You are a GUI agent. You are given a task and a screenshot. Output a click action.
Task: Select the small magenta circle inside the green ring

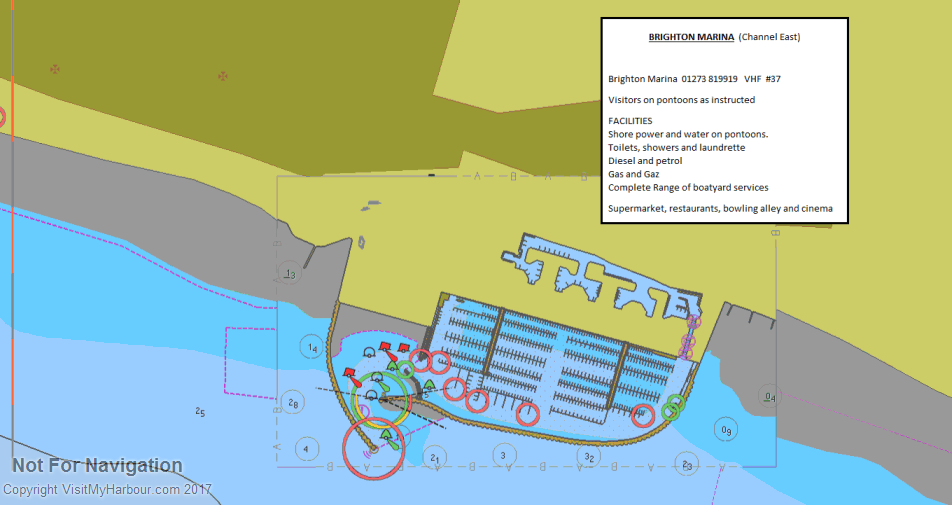click(x=364, y=412)
